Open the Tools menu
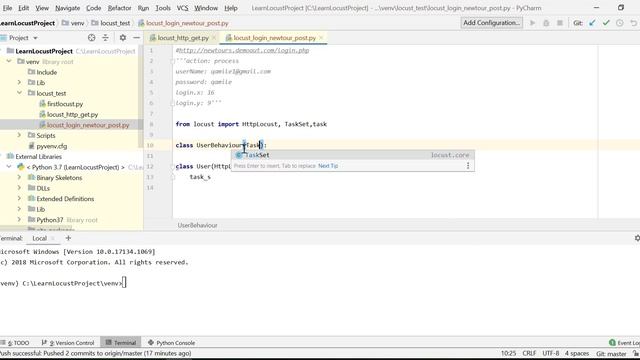Viewport: 640px width, 360px height. click(163, 8)
